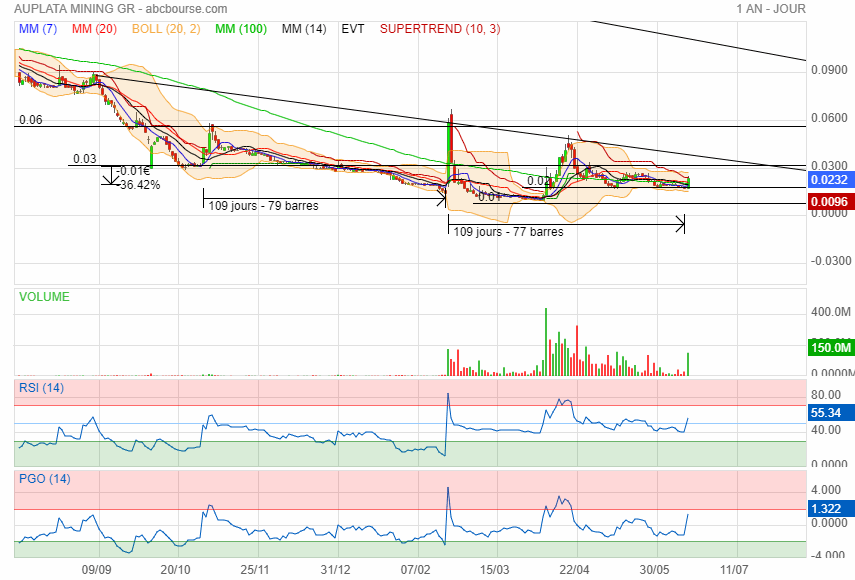The image size is (855, 580).
Task: Click the blue 55.34 RSI value tag
Action: (827, 412)
